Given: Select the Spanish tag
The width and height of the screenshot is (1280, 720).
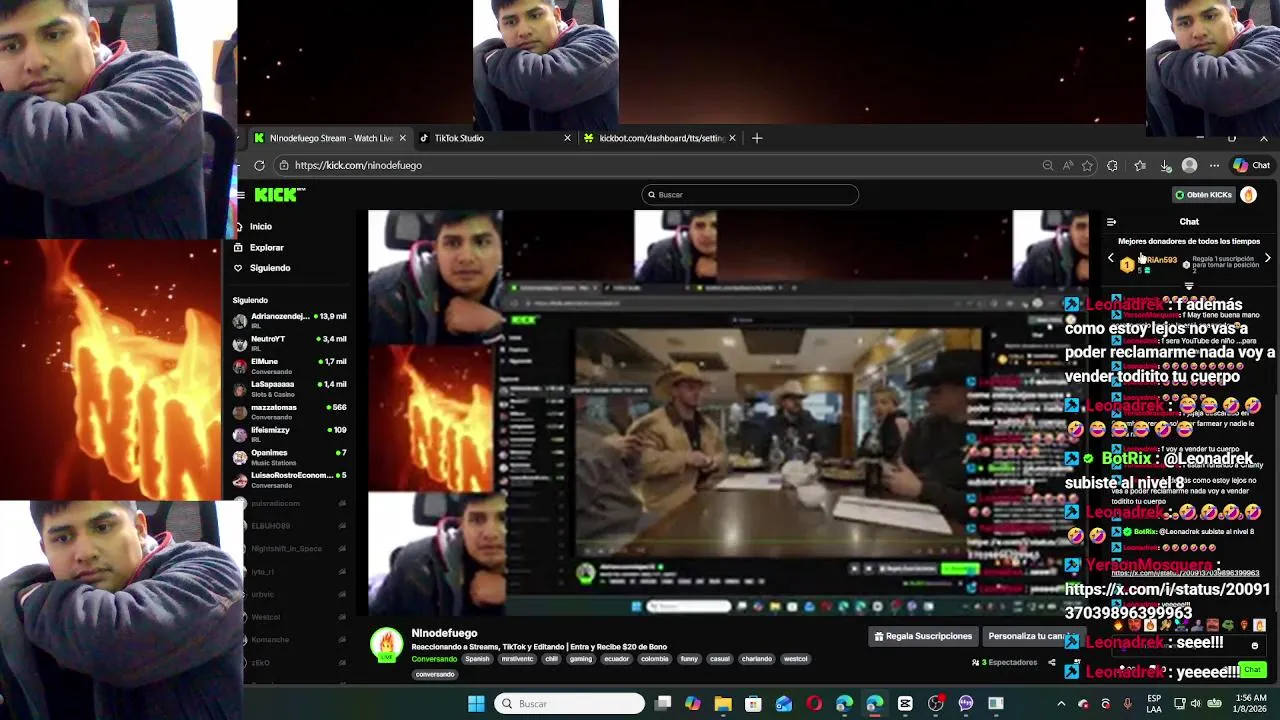Looking at the screenshot, I should (477, 659).
